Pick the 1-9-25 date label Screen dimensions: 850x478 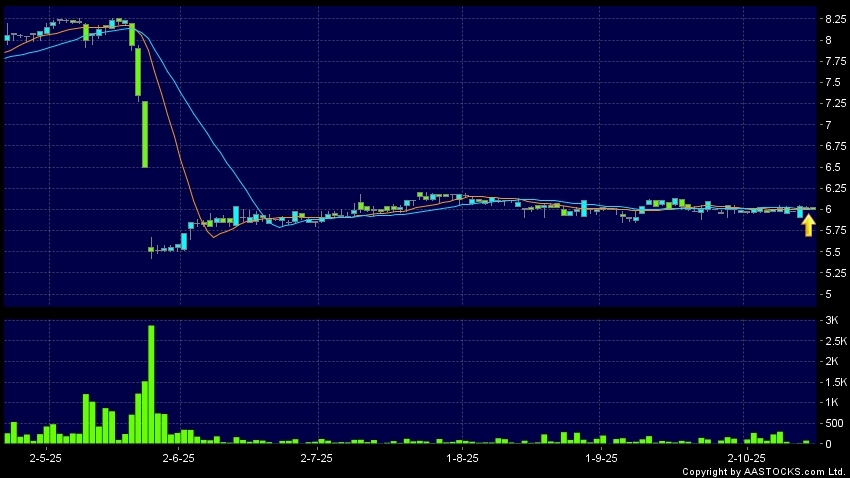coord(599,457)
